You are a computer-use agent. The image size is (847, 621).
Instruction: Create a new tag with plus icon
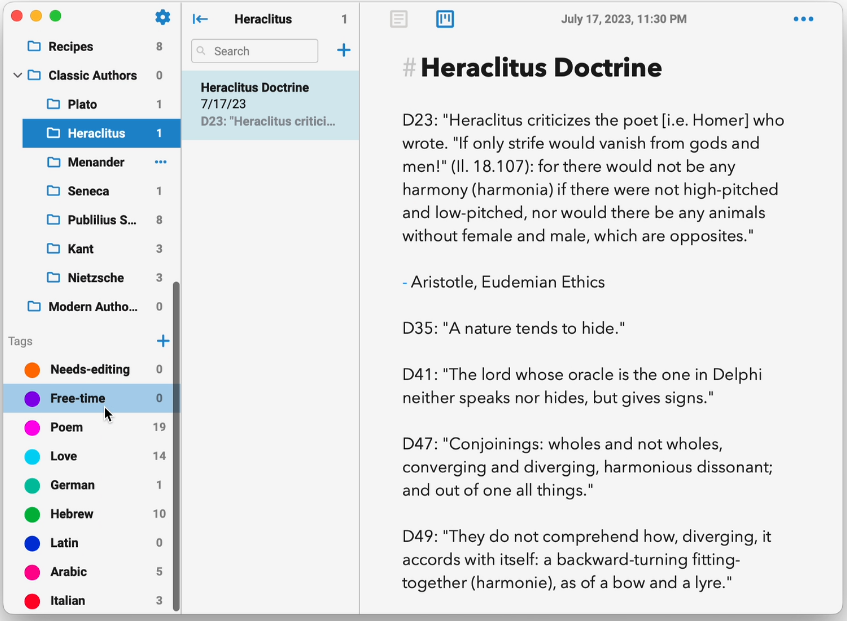(163, 341)
